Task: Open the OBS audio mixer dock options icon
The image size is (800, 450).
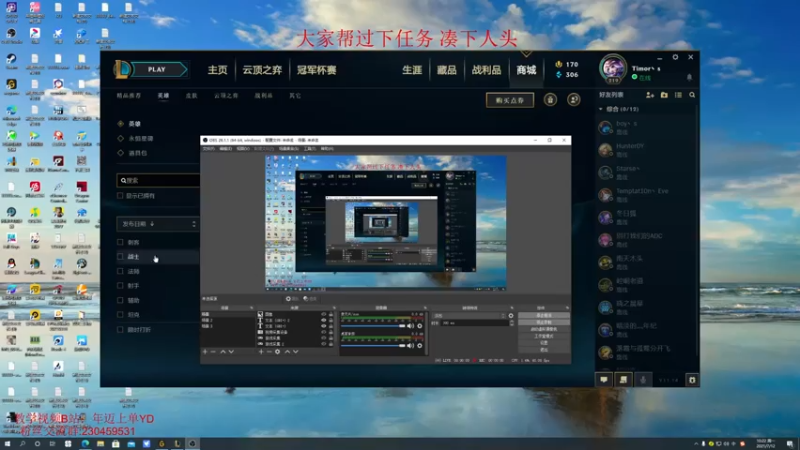Action: click(425, 308)
